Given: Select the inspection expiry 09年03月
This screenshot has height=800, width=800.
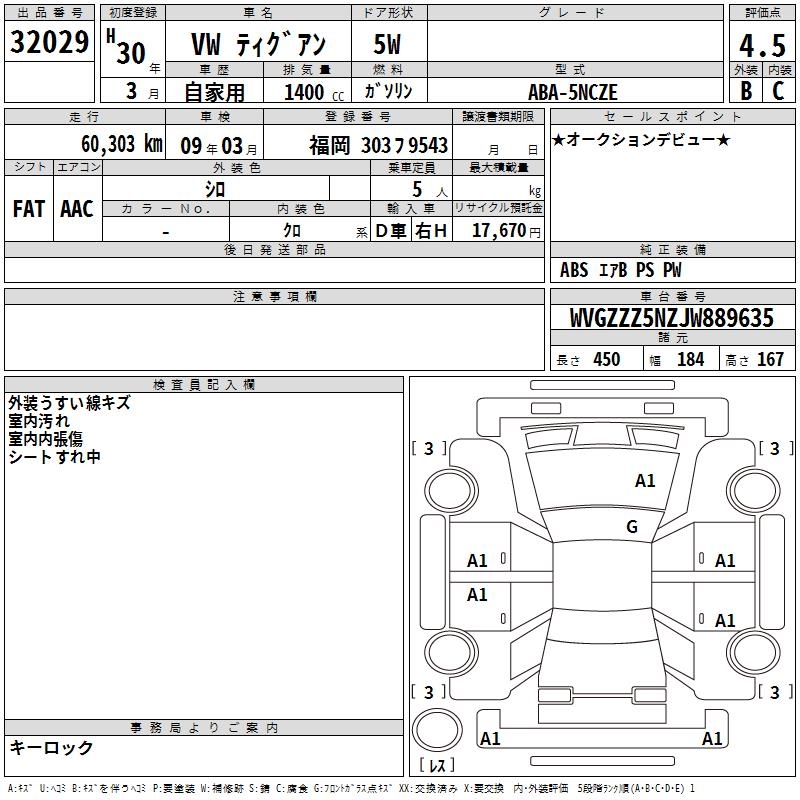Looking at the screenshot, I should 219,146.
